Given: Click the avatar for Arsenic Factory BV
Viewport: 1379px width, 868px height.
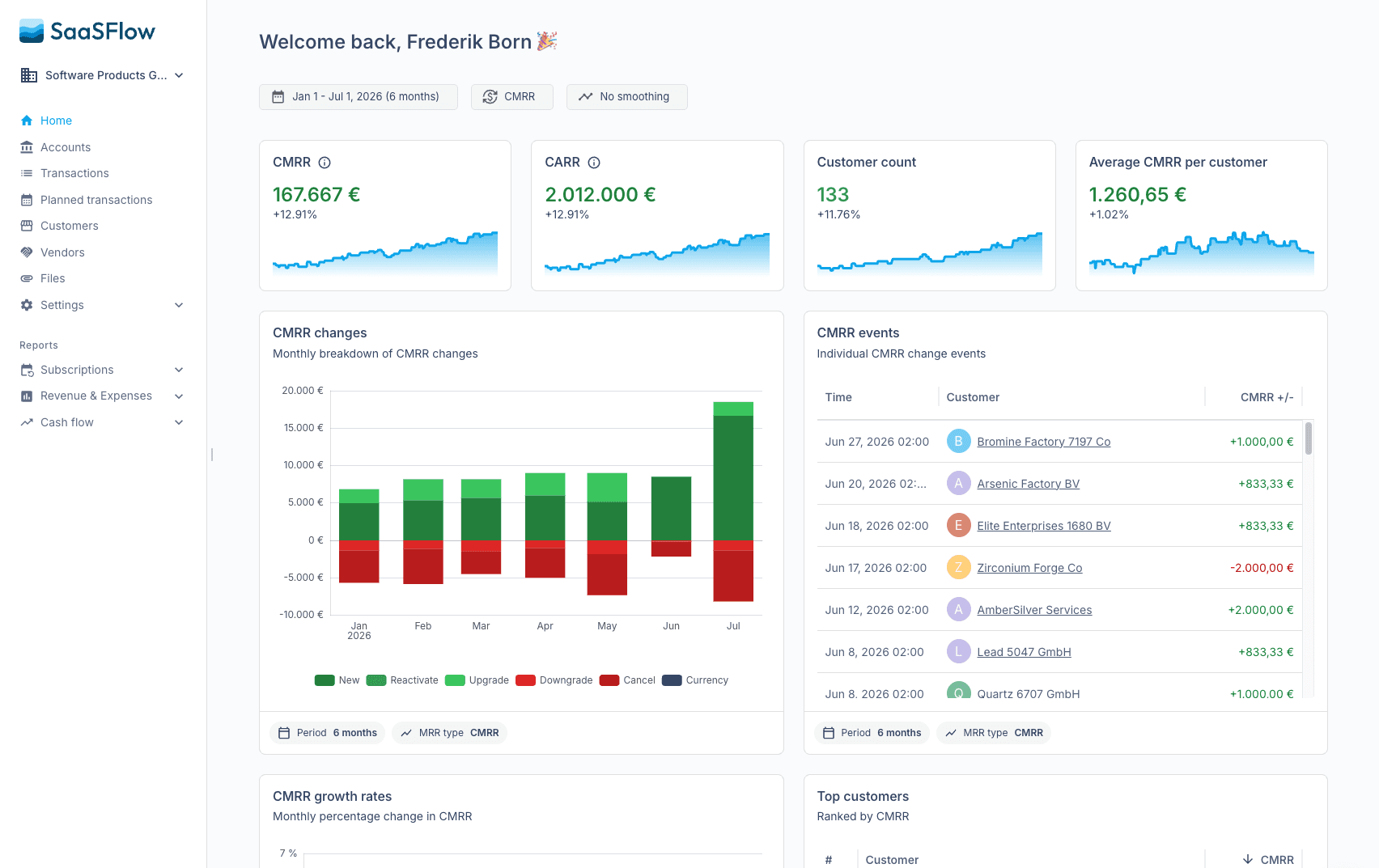Looking at the screenshot, I should coord(958,483).
